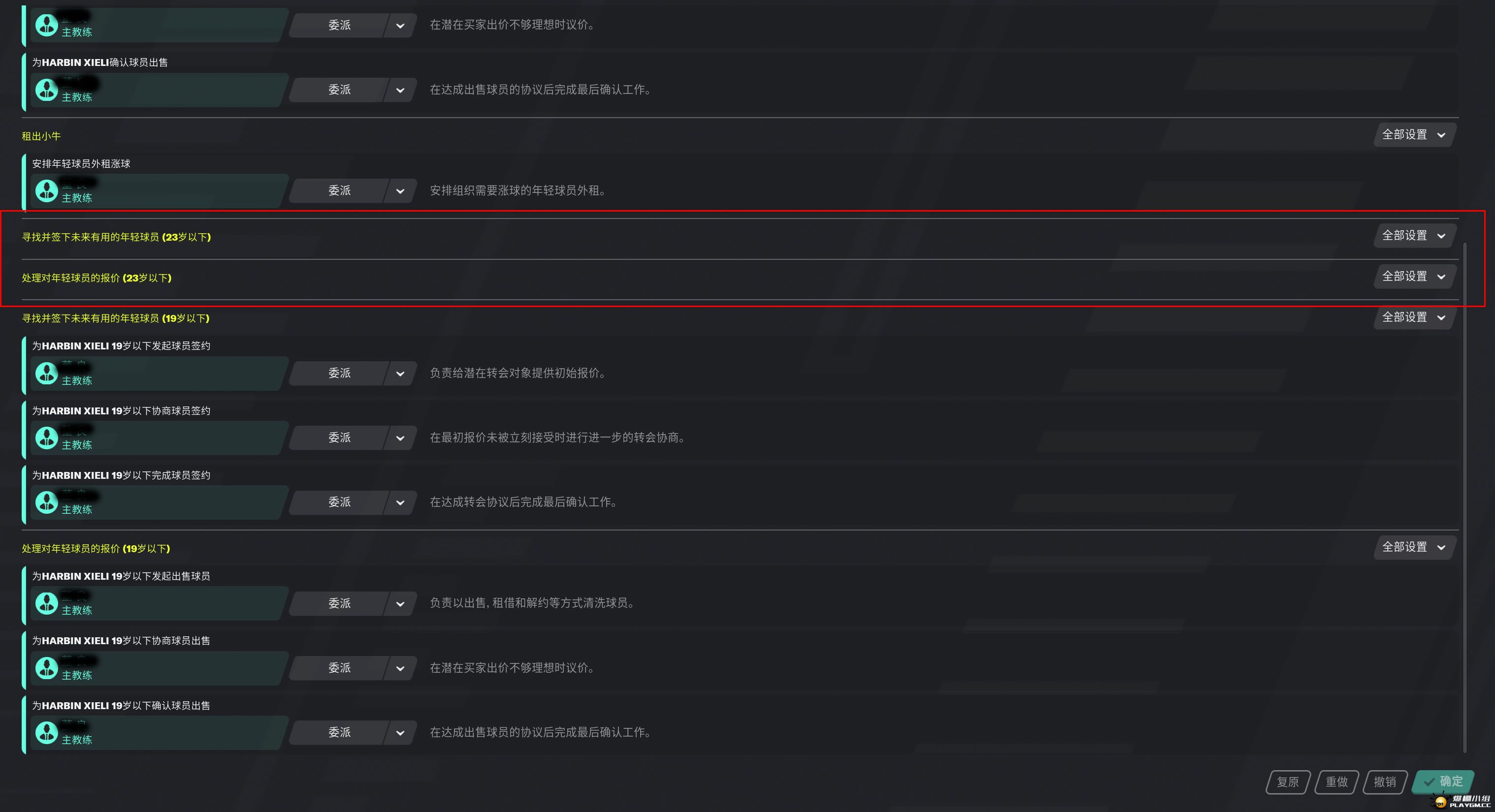This screenshot has width=1495, height=812.
Task: Click the 复原 button
Action: pyautogui.click(x=1288, y=782)
